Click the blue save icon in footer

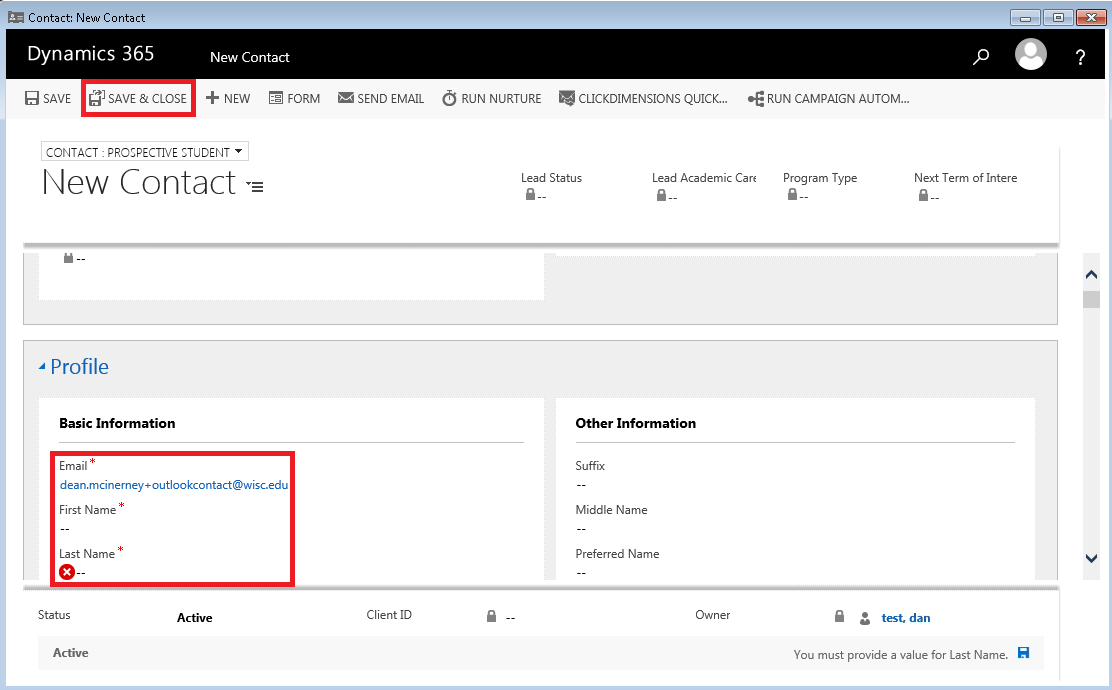(1023, 653)
